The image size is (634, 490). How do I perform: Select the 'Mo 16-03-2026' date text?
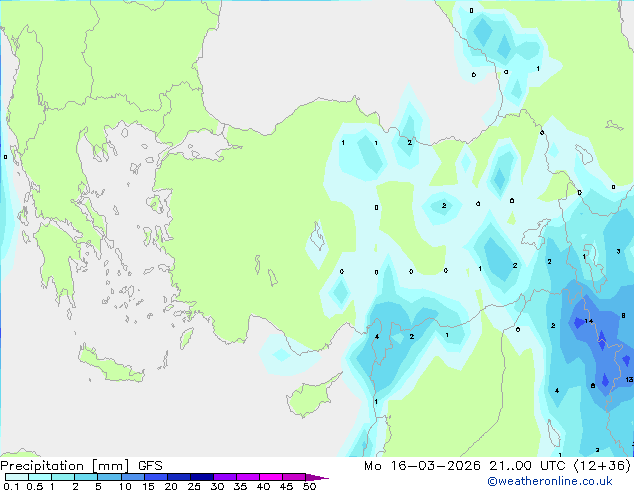click(x=423, y=466)
